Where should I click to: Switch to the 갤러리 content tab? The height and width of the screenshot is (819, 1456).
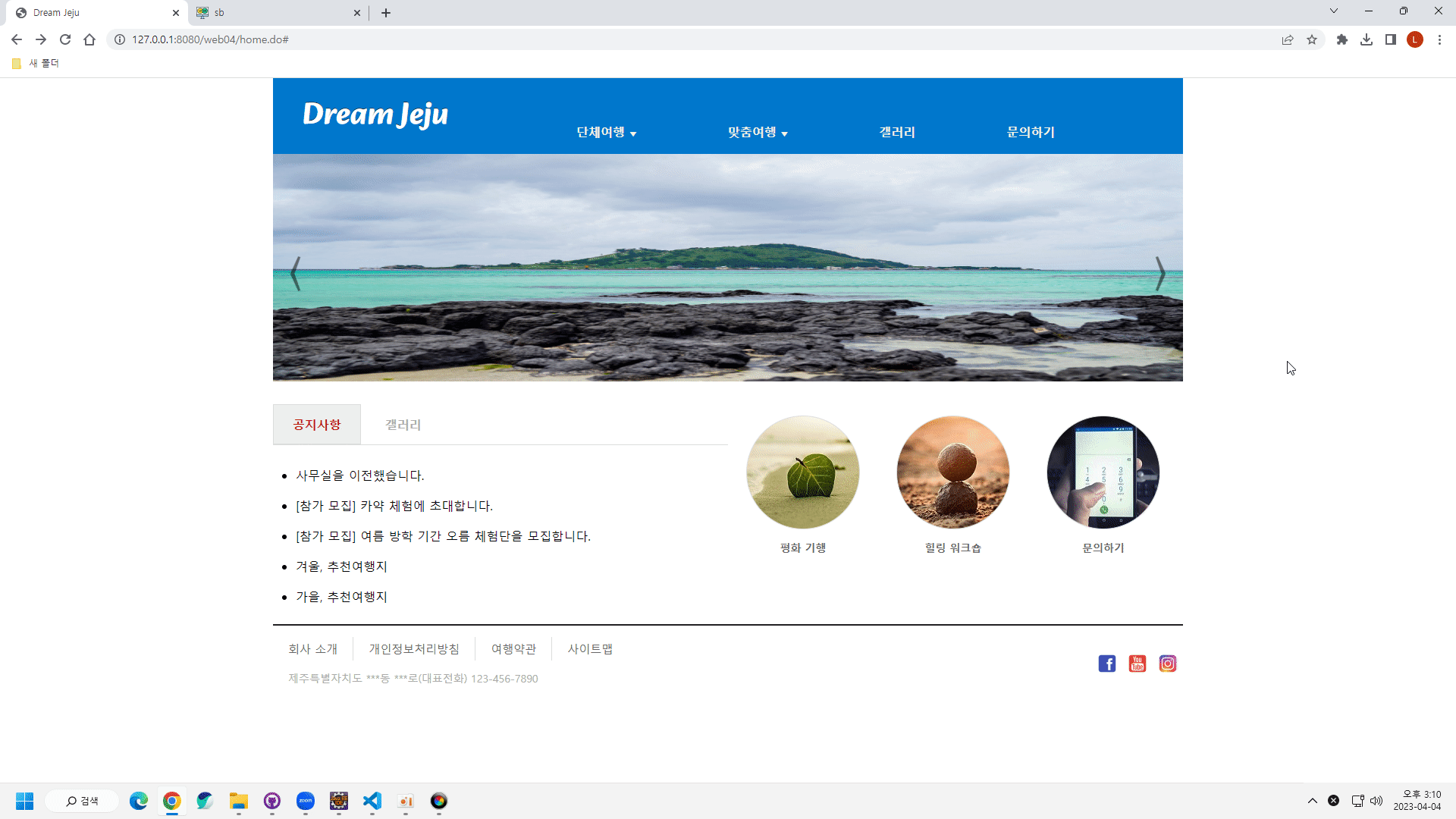403,425
